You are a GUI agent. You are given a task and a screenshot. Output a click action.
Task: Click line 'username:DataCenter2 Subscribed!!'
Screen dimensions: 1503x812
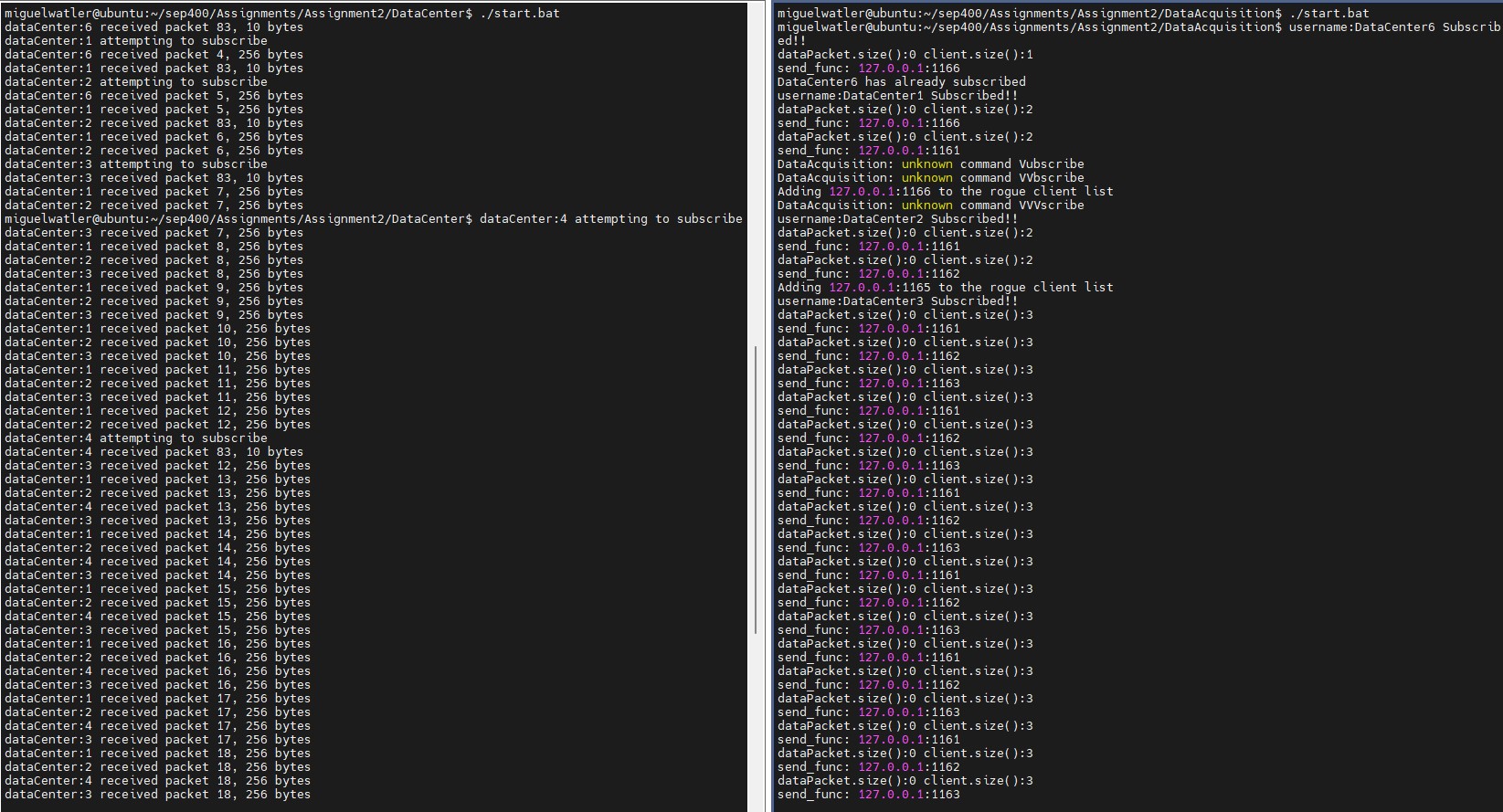click(898, 219)
